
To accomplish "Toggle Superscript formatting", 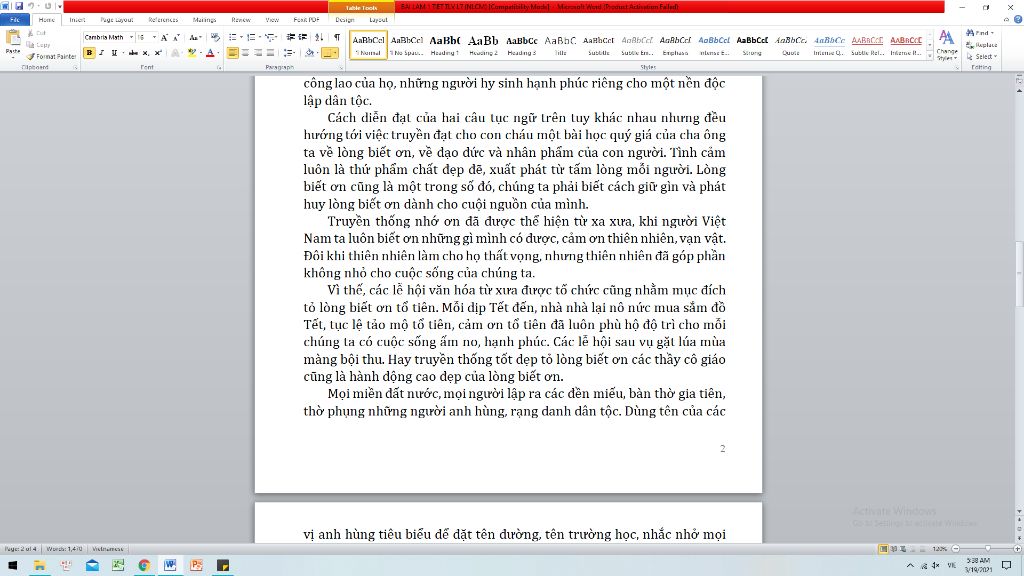I will [x=158, y=53].
